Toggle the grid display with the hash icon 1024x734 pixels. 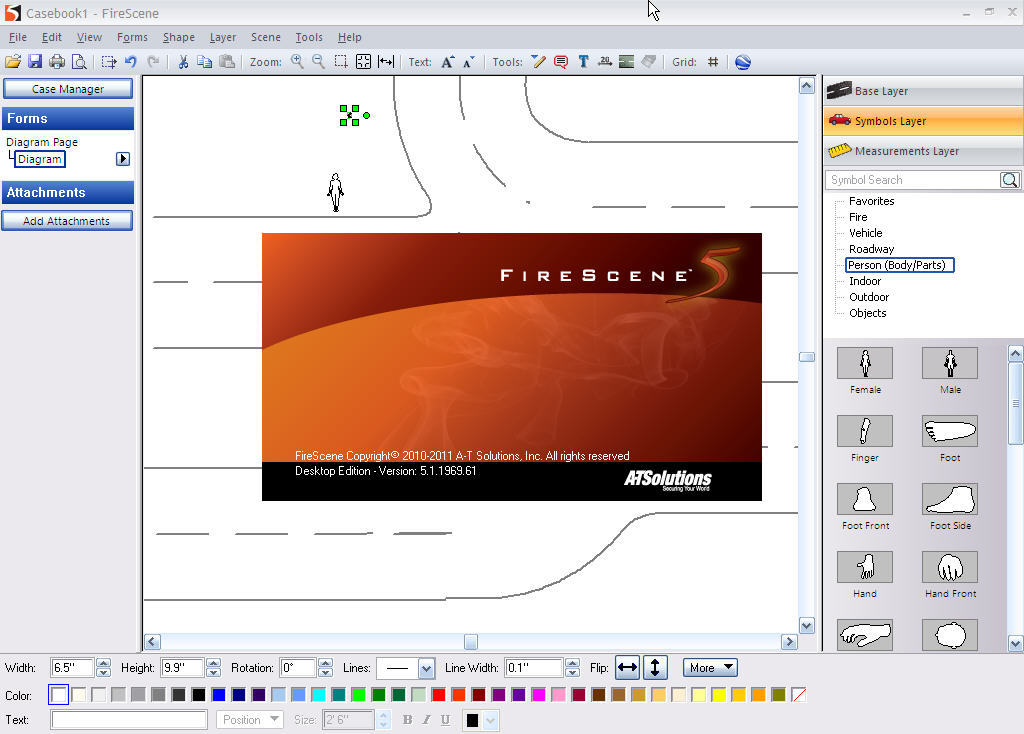click(713, 62)
